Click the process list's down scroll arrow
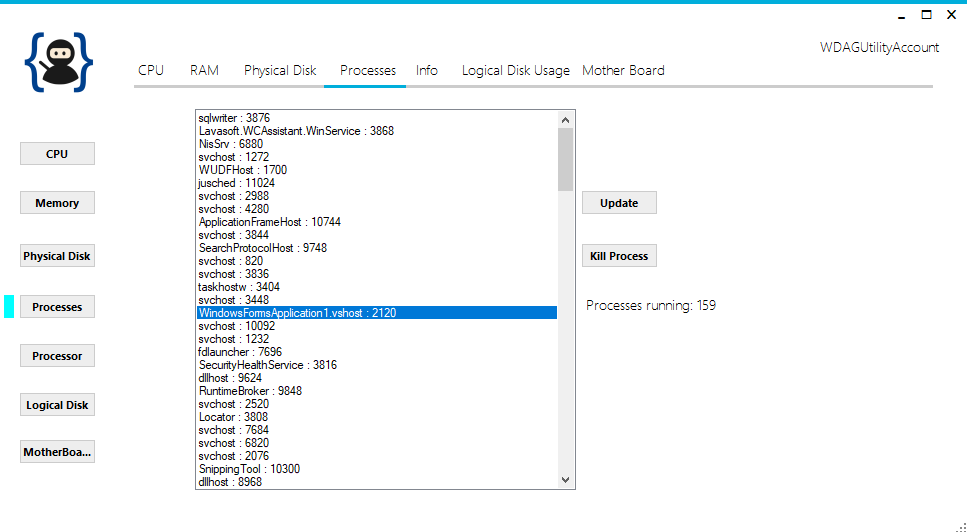The image size is (967, 532). pos(565,480)
